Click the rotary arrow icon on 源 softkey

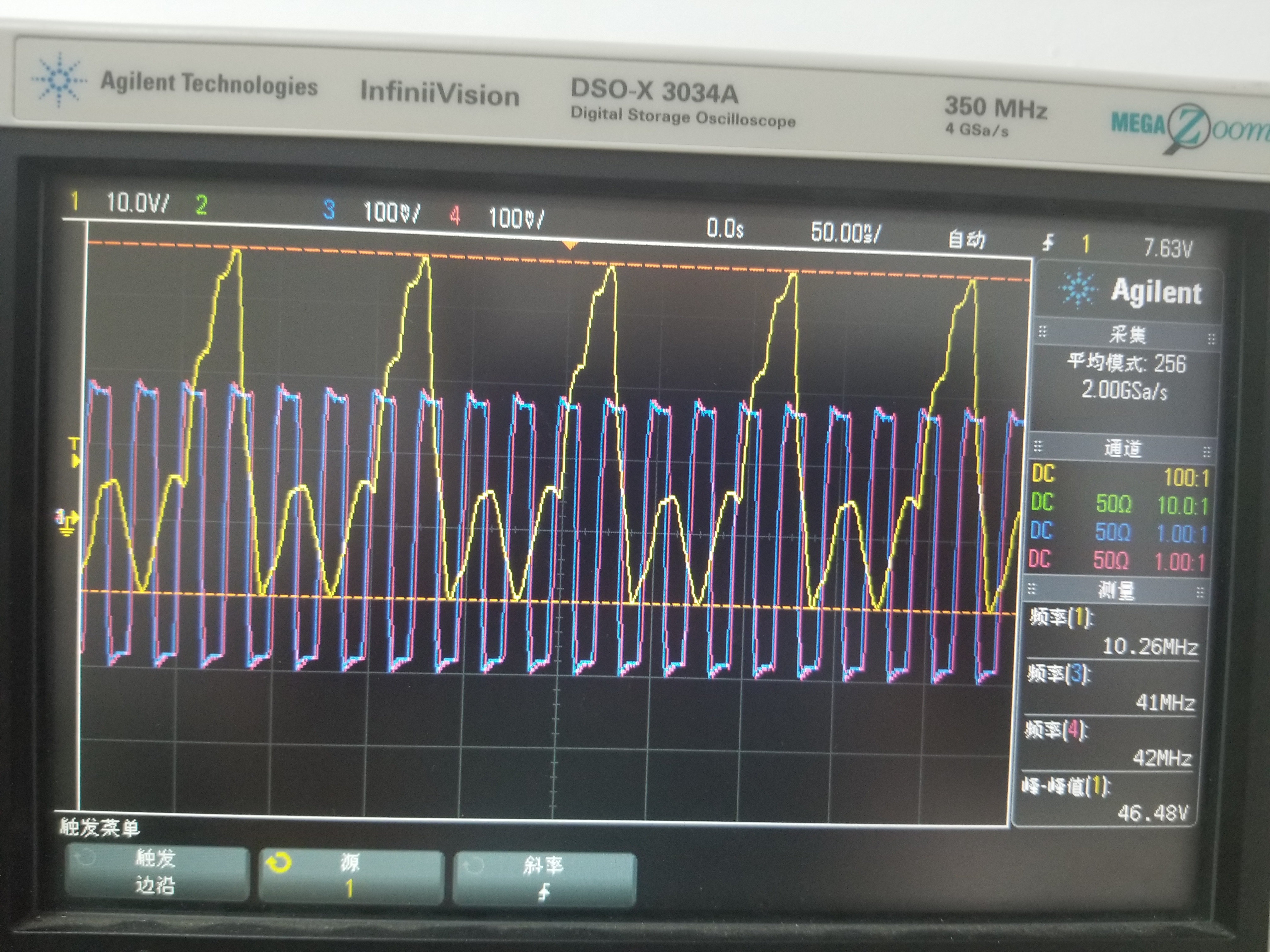[x=279, y=863]
